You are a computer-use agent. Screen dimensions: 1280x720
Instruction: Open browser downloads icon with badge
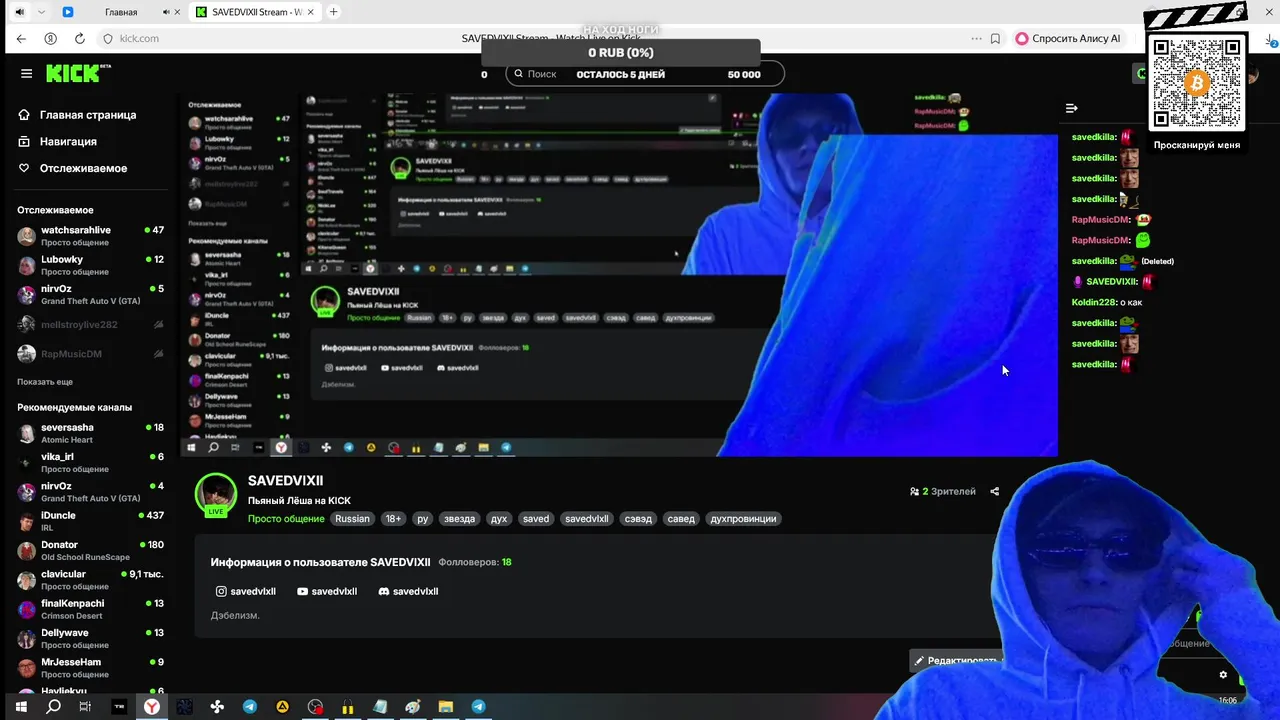[1272, 39]
